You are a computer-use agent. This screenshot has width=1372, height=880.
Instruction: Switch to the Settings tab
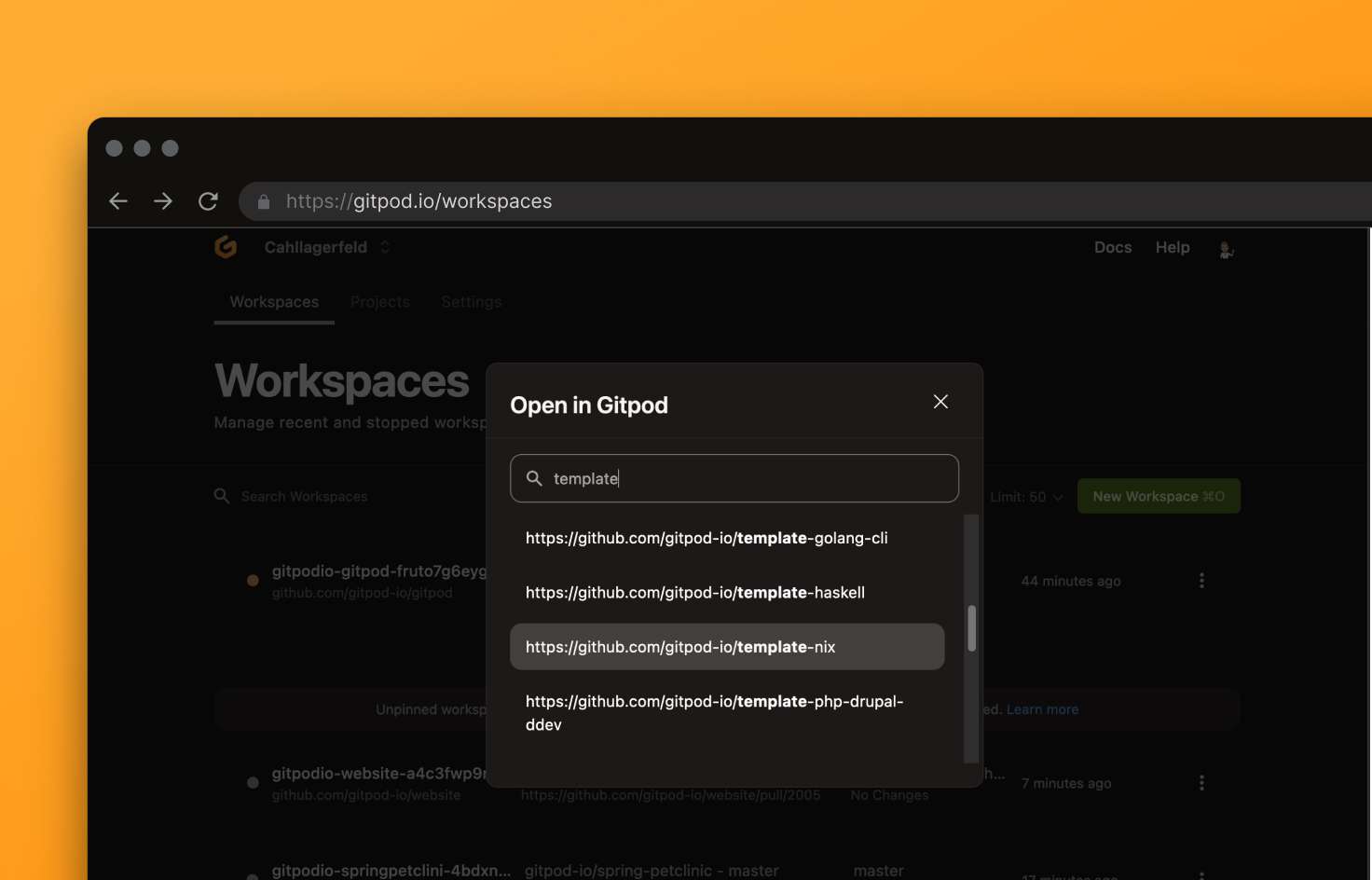click(471, 301)
